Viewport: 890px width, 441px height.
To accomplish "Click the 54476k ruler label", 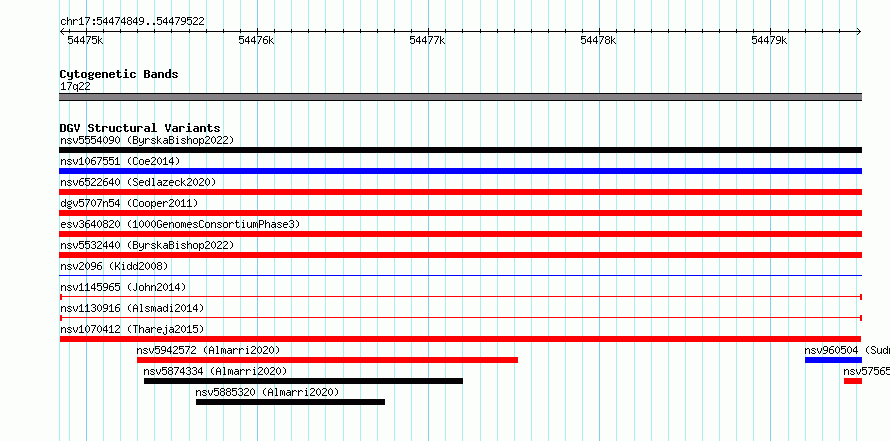I will click(257, 40).
